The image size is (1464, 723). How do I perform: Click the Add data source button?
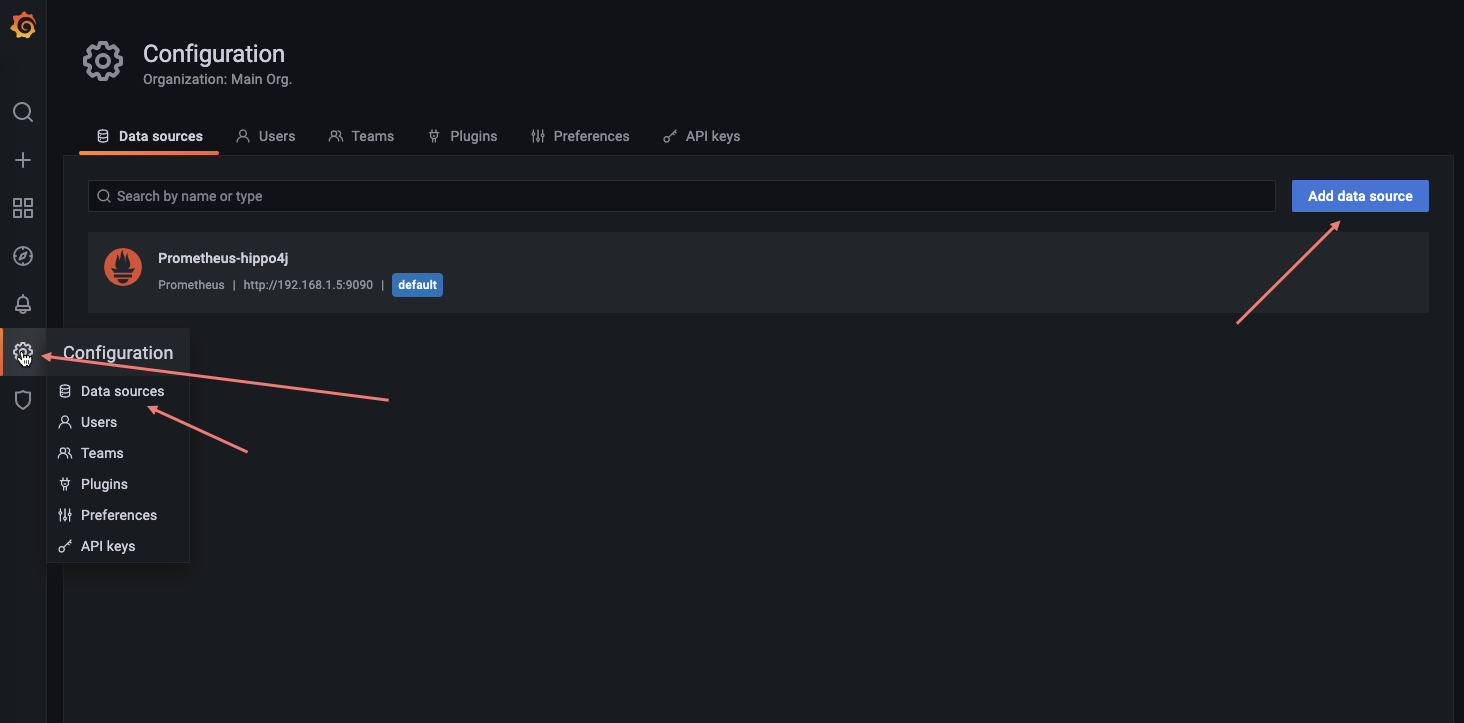[1359, 196]
